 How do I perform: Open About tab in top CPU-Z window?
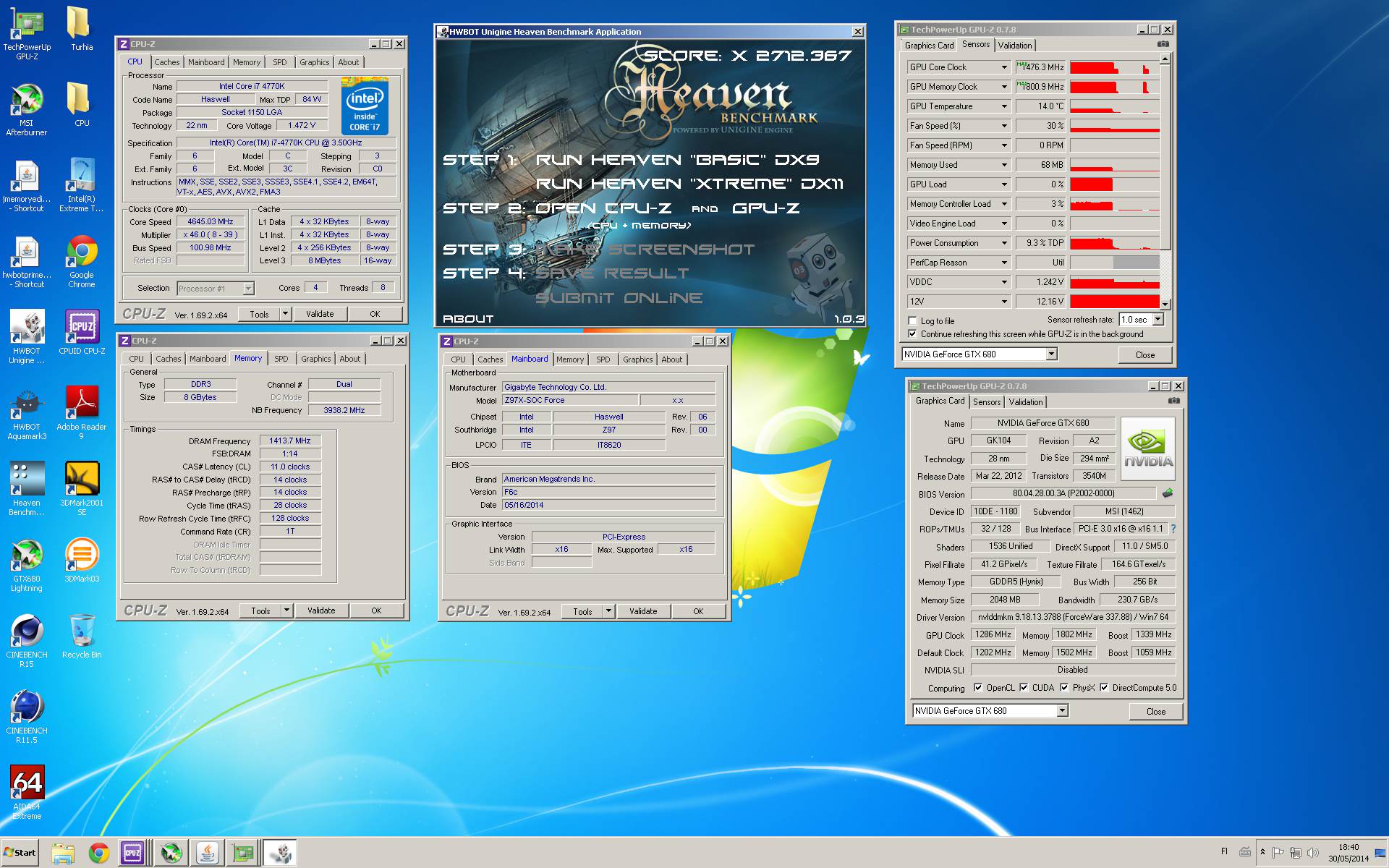[348, 62]
